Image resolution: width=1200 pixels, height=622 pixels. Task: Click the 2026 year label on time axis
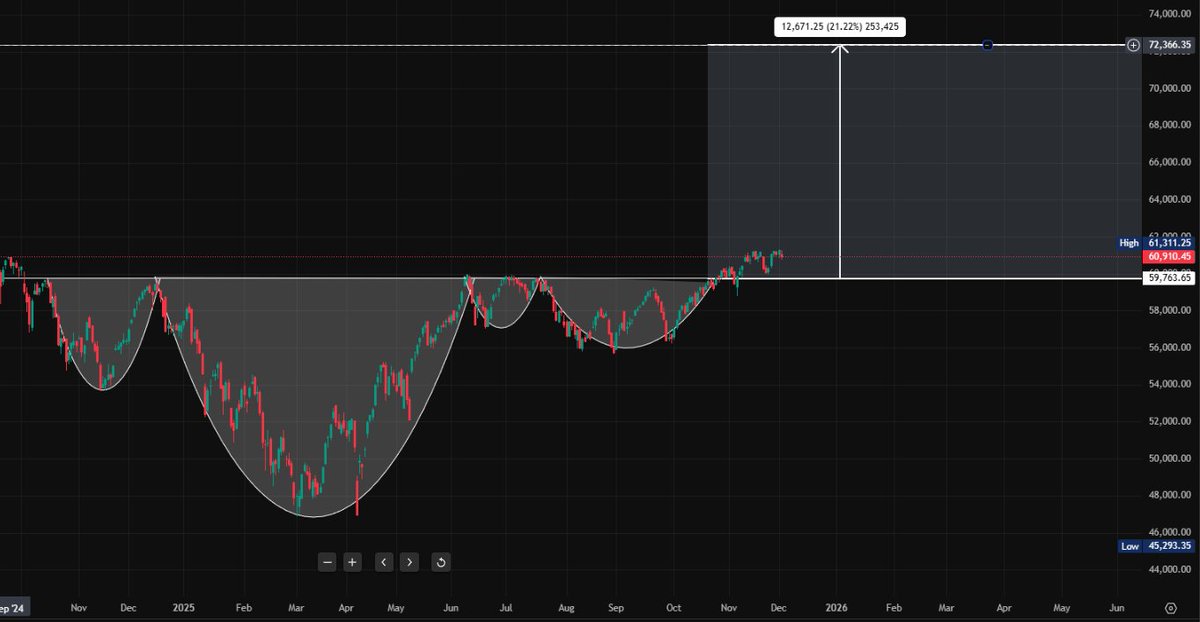pyautogui.click(x=836, y=607)
